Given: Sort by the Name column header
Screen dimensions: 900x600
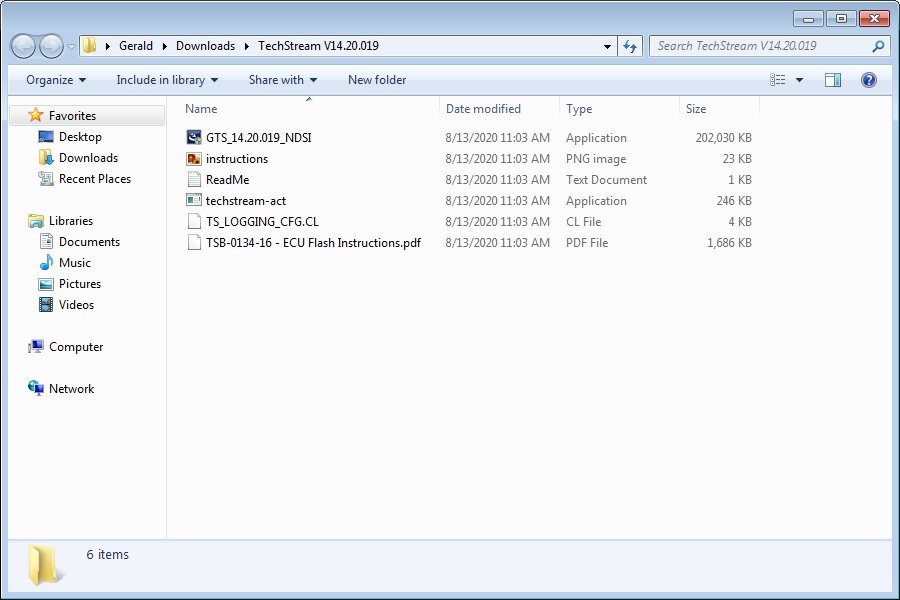Looking at the screenshot, I should coord(310,109).
